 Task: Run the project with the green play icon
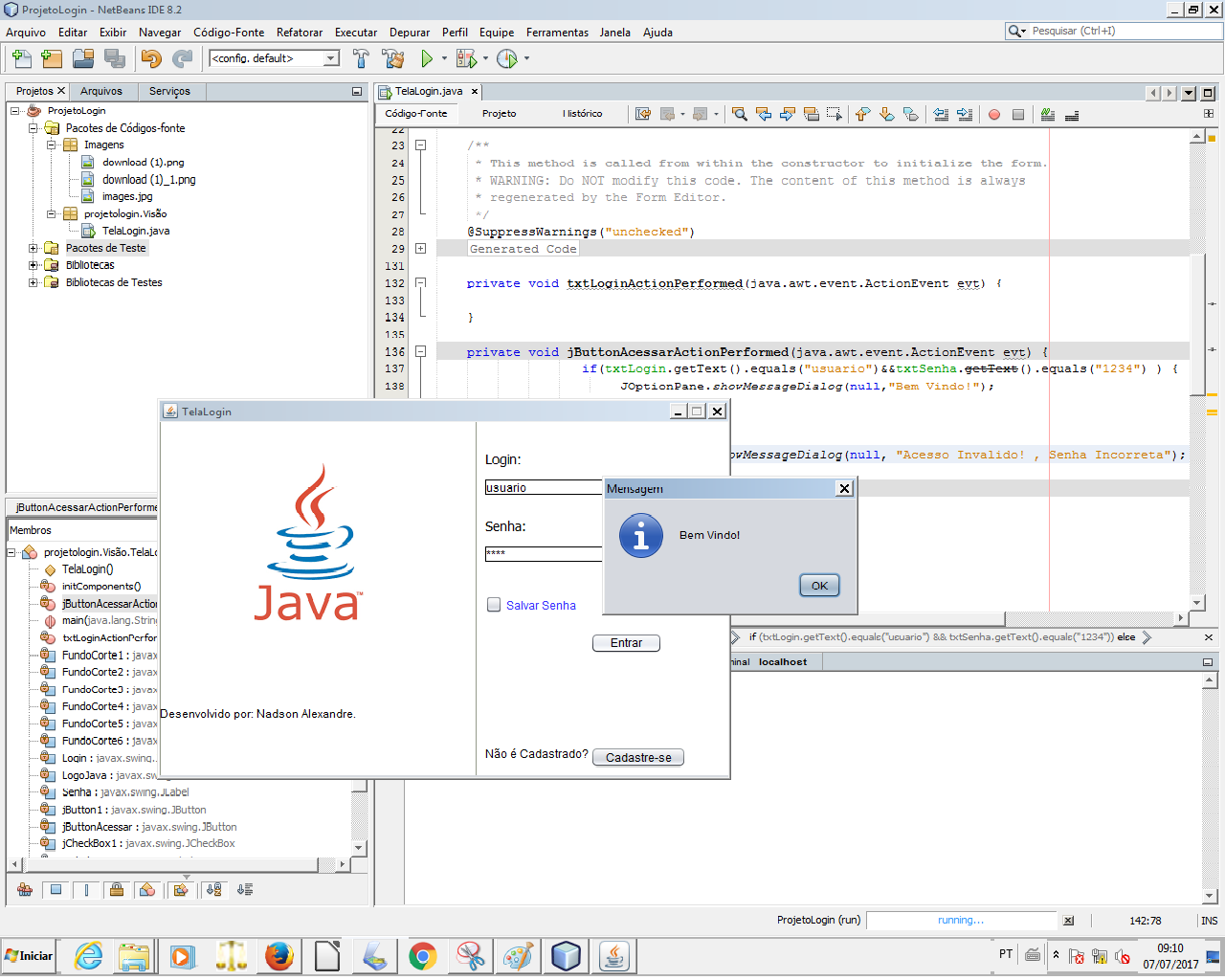(427, 59)
